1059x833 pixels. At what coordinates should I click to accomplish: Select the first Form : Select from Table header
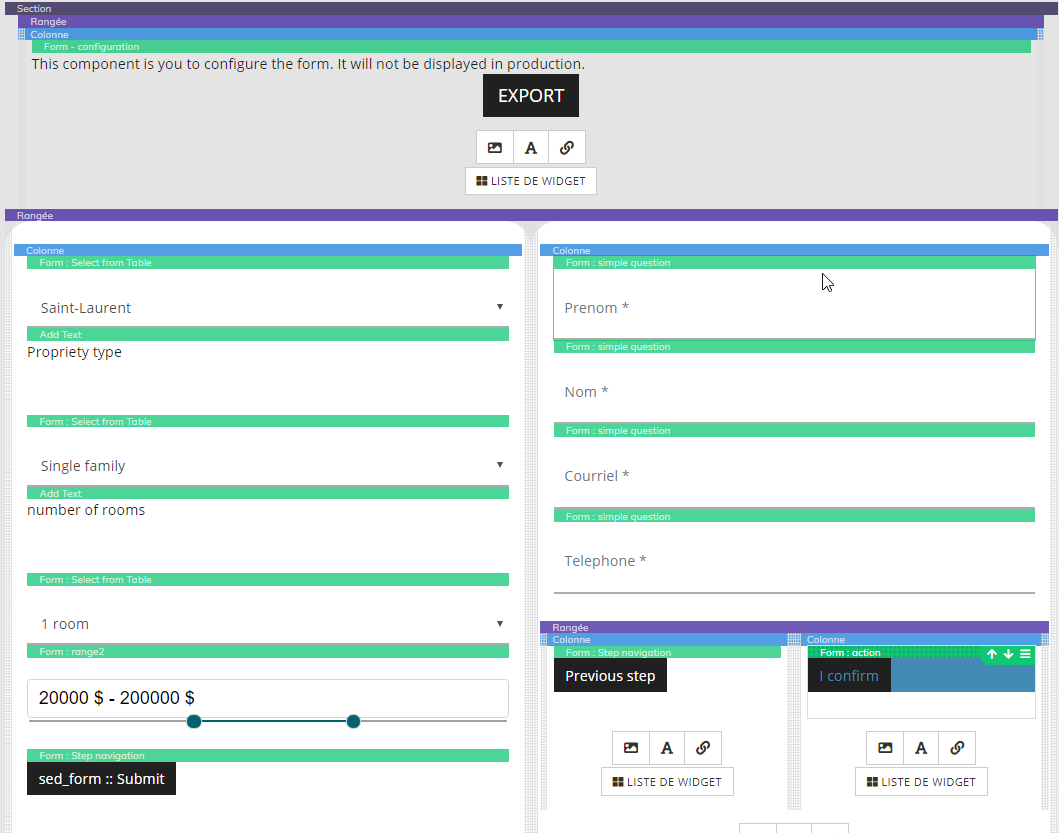[268, 263]
